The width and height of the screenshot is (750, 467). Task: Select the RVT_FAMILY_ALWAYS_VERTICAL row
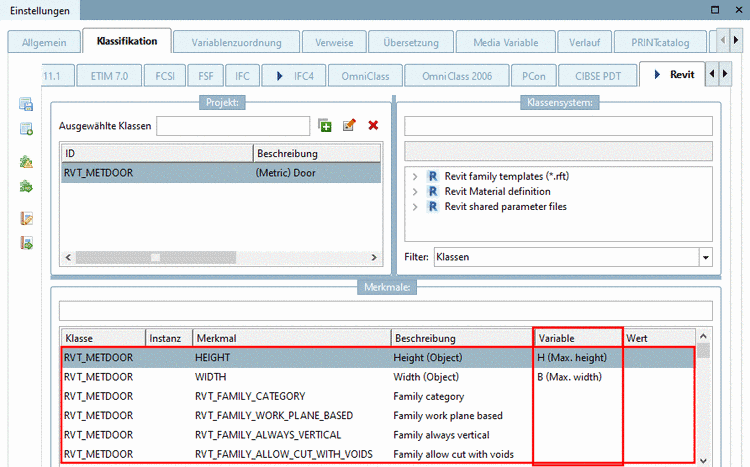(x=378, y=434)
